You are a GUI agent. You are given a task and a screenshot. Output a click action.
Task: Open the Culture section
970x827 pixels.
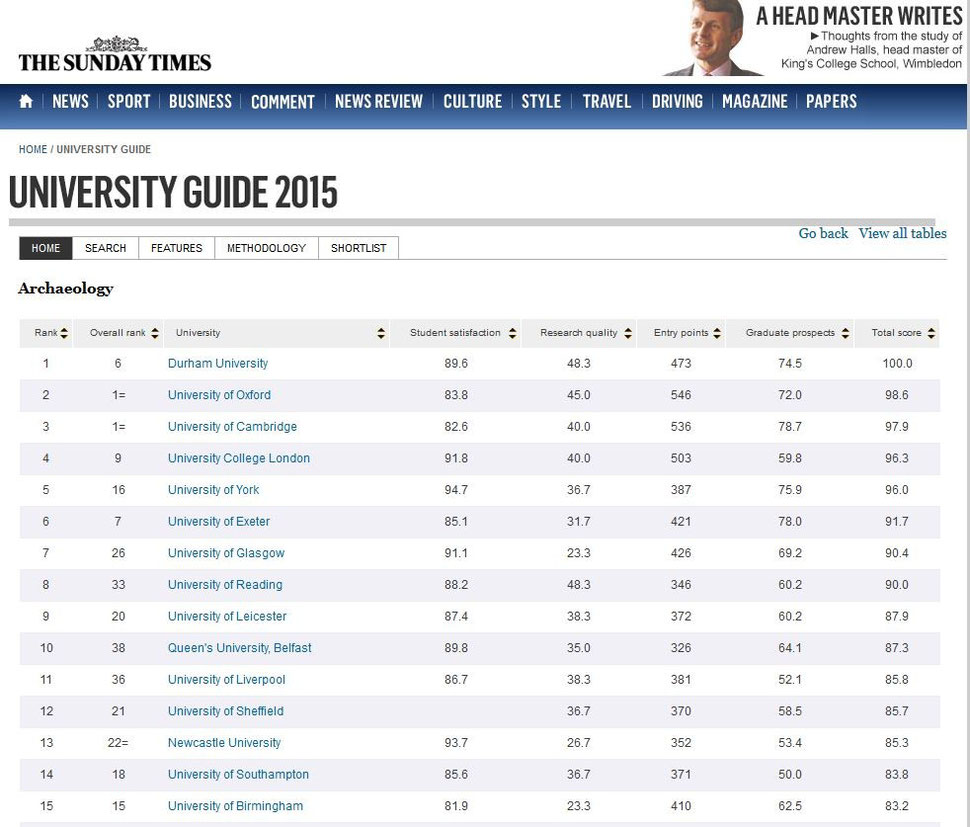[473, 101]
